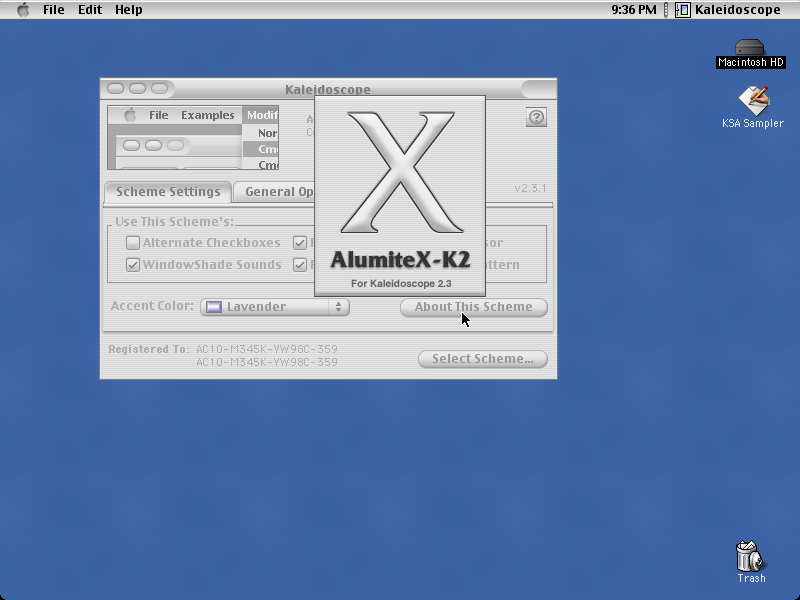Select the Macintosh HD drive icon
The width and height of the screenshot is (800, 600).
pyautogui.click(x=749, y=47)
